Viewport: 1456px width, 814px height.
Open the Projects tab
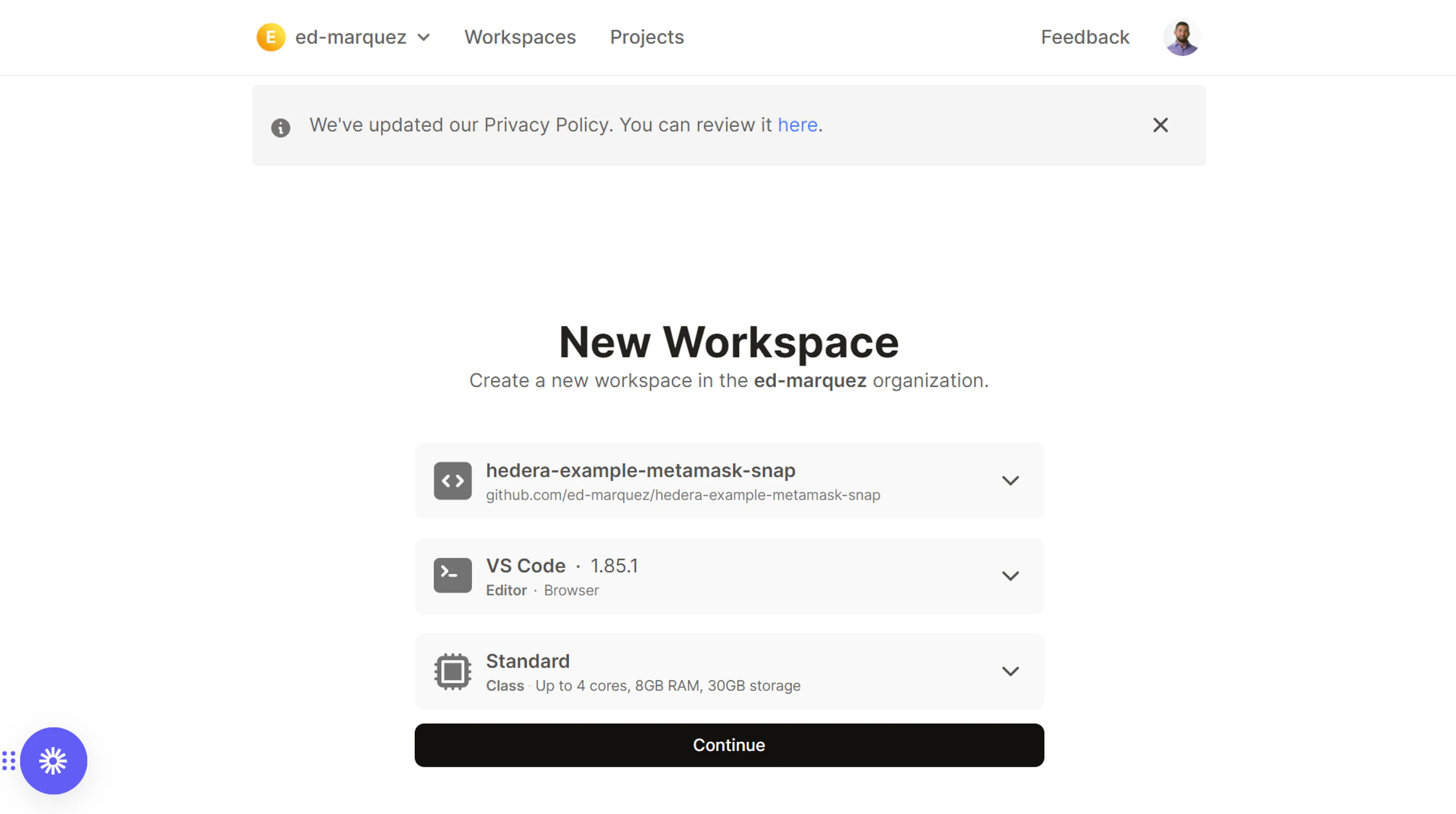[x=646, y=37]
